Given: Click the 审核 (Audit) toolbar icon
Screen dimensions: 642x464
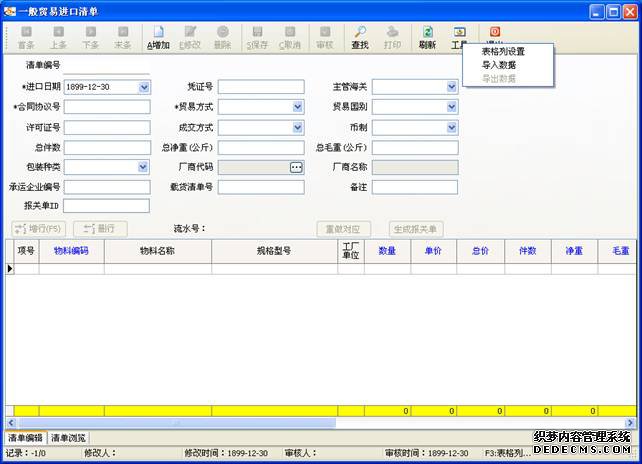Looking at the screenshot, I should click(325, 38).
